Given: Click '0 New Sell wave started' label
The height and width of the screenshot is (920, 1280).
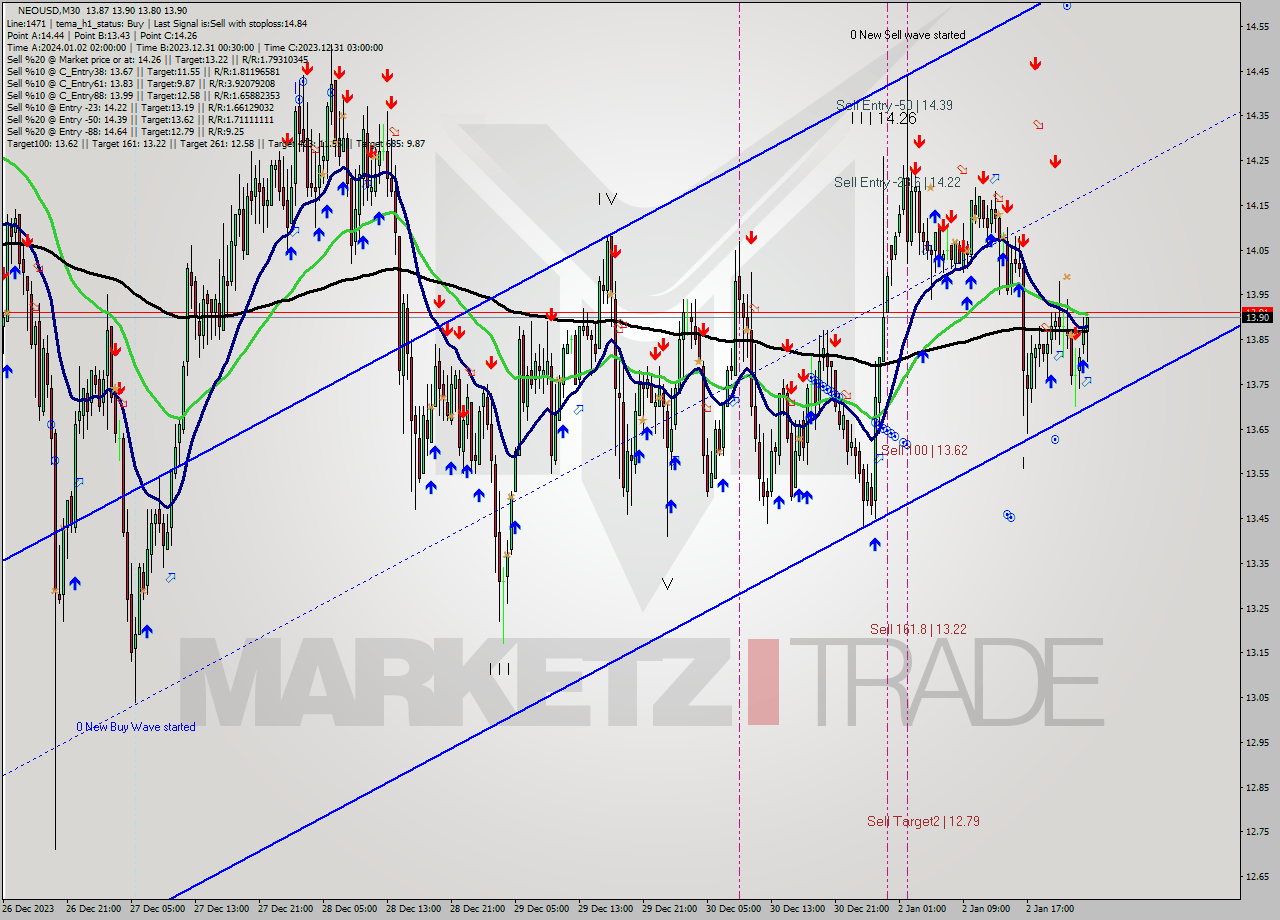Looking at the screenshot, I should tap(908, 35).
